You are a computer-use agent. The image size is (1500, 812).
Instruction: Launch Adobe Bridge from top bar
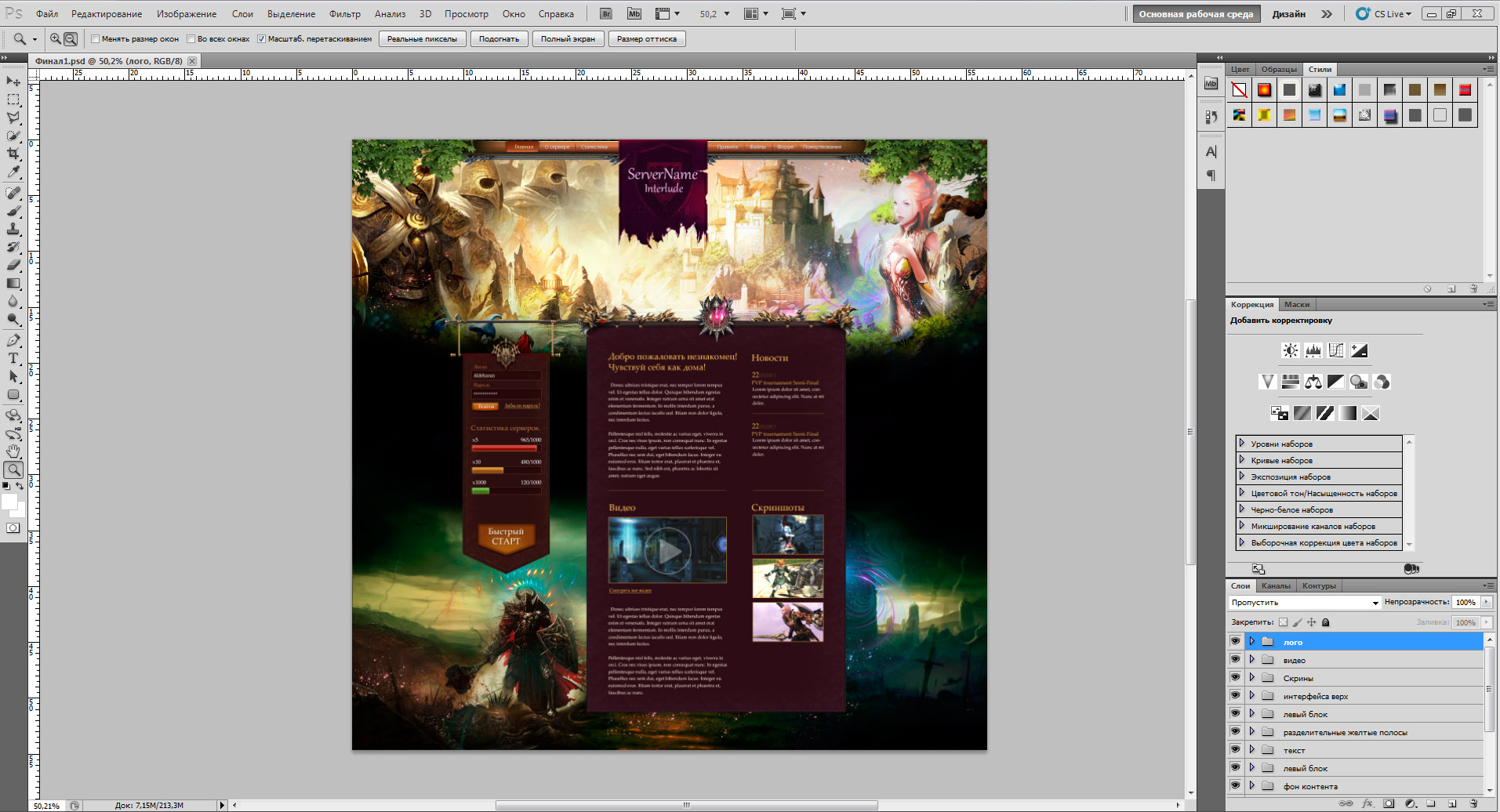[x=605, y=13]
